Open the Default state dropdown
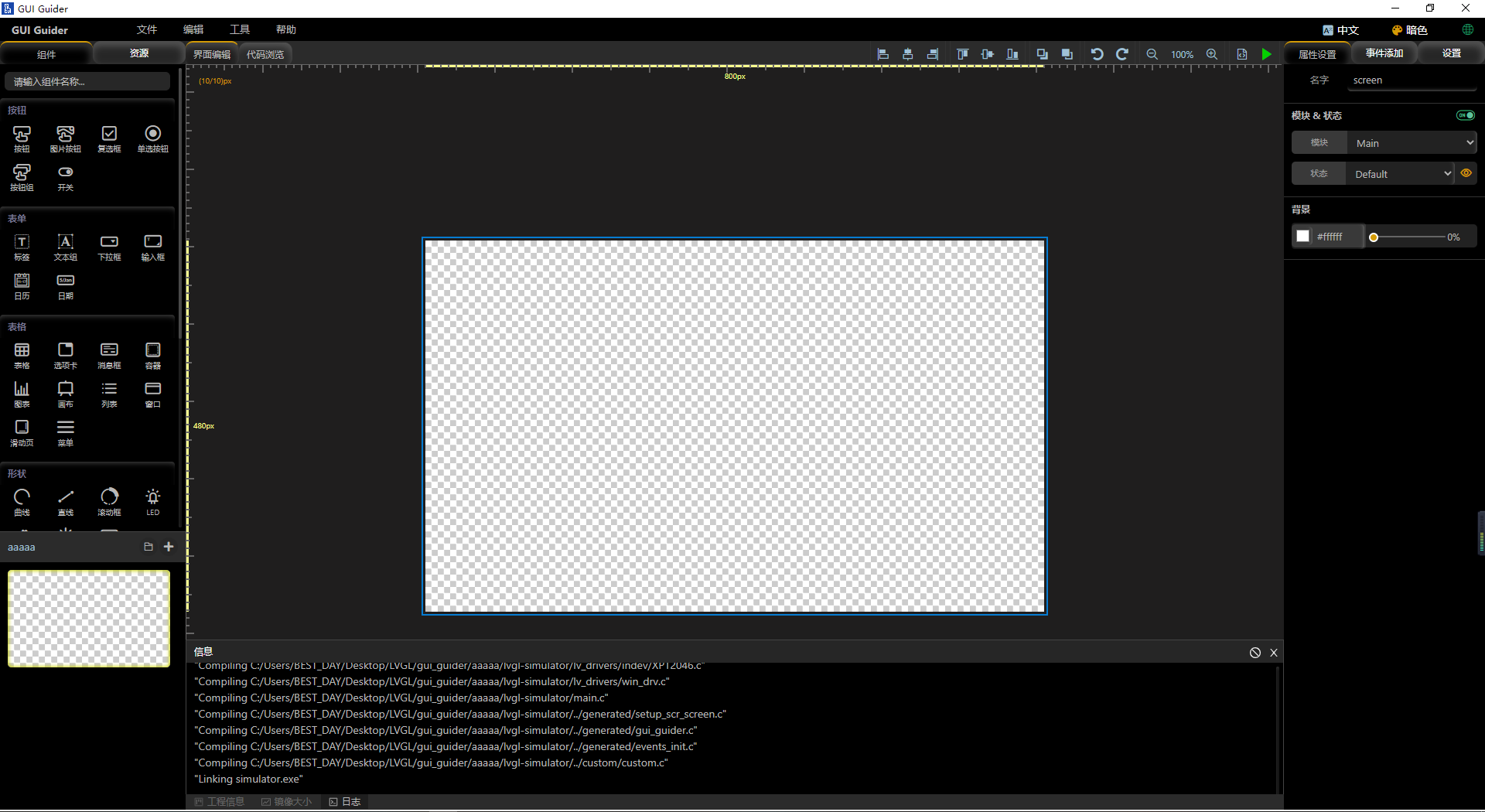The height and width of the screenshot is (812, 1485). 1401,173
